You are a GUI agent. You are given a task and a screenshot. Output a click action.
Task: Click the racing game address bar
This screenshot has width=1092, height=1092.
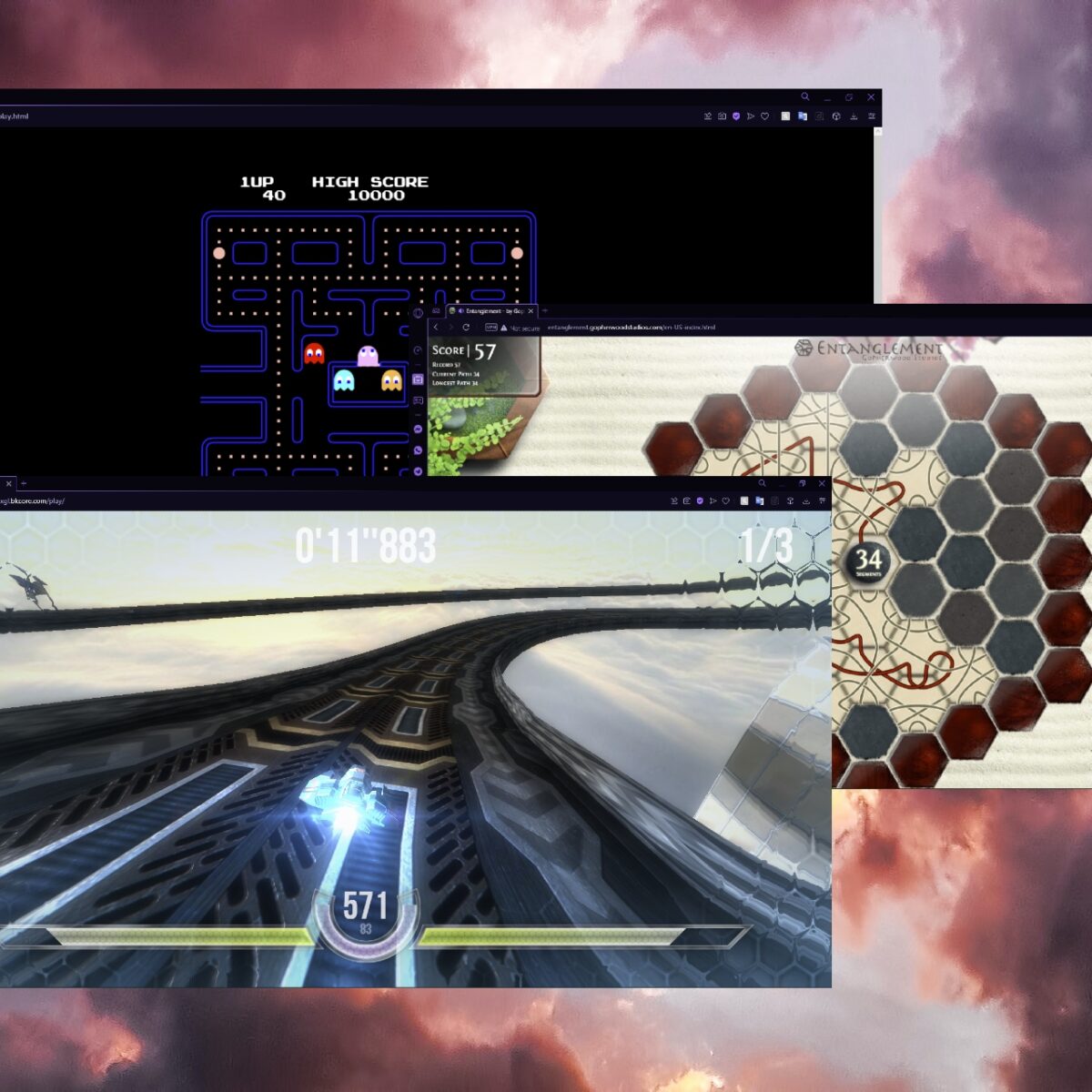tap(33, 500)
